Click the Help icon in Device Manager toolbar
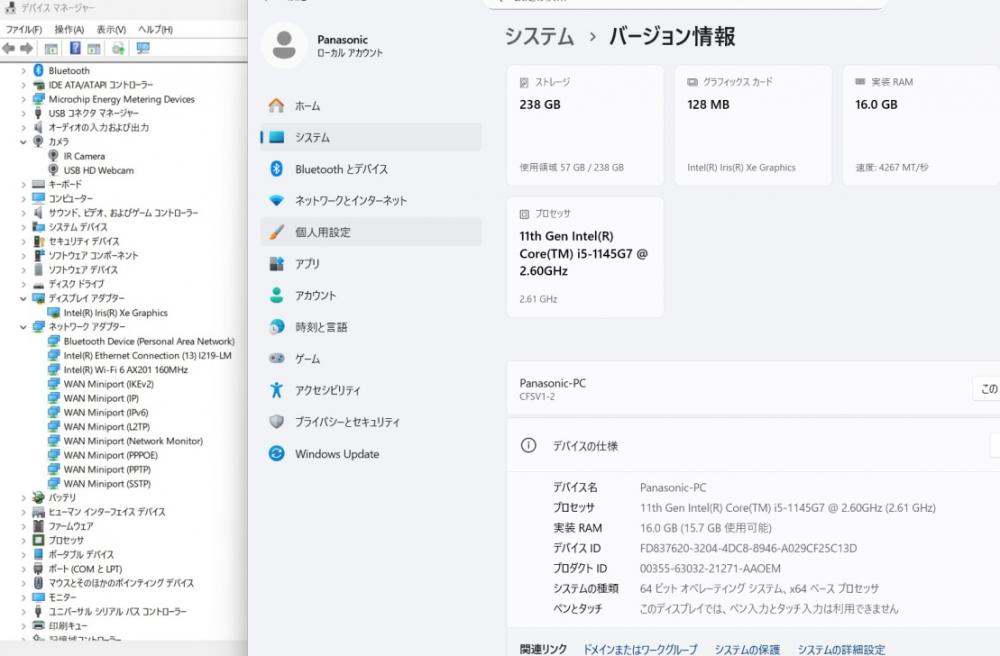Screen dimensions: 1000x656 tap(75, 48)
